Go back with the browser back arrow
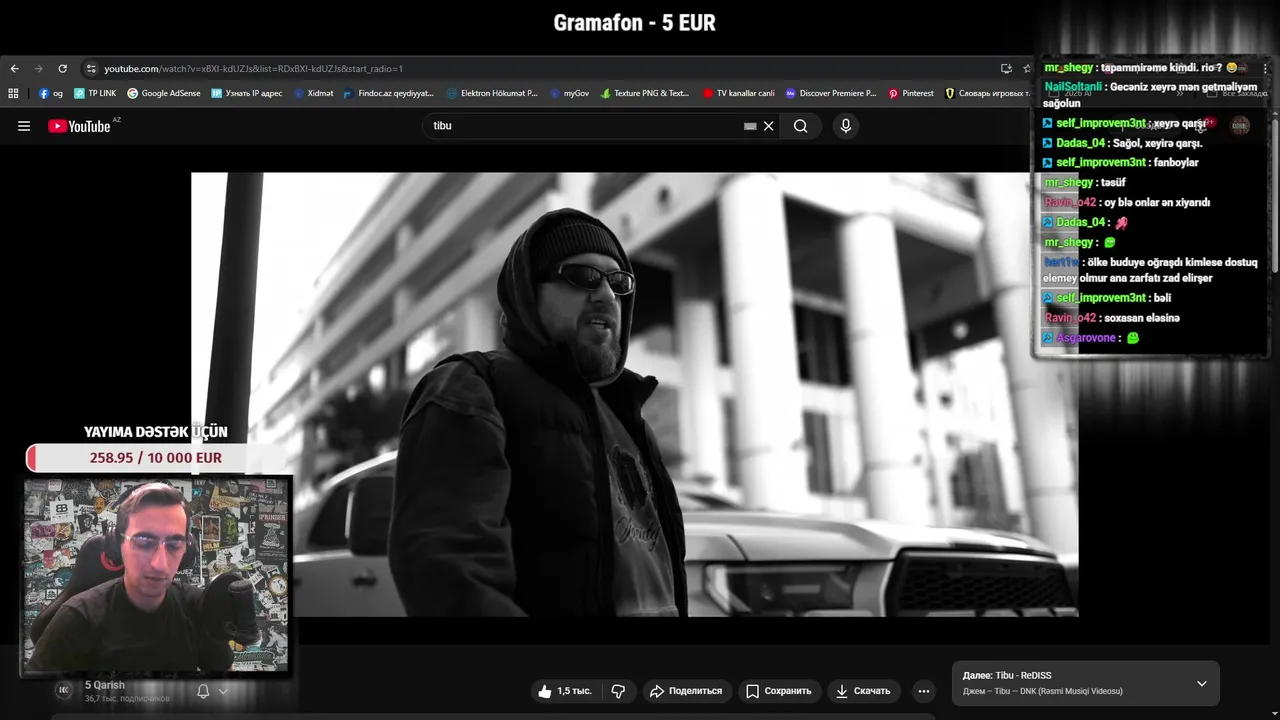The height and width of the screenshot is (720, 1280). click(14, 69)
